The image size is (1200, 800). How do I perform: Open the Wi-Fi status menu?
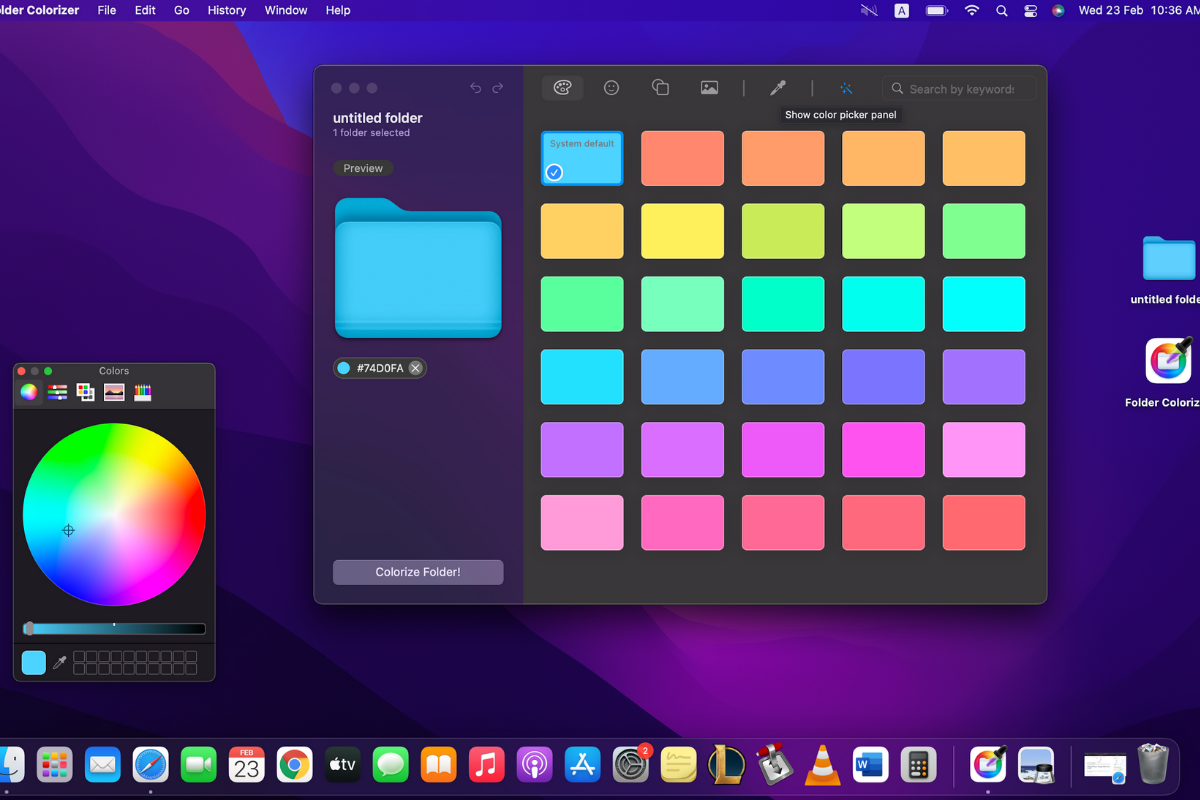tap(971, 10)
